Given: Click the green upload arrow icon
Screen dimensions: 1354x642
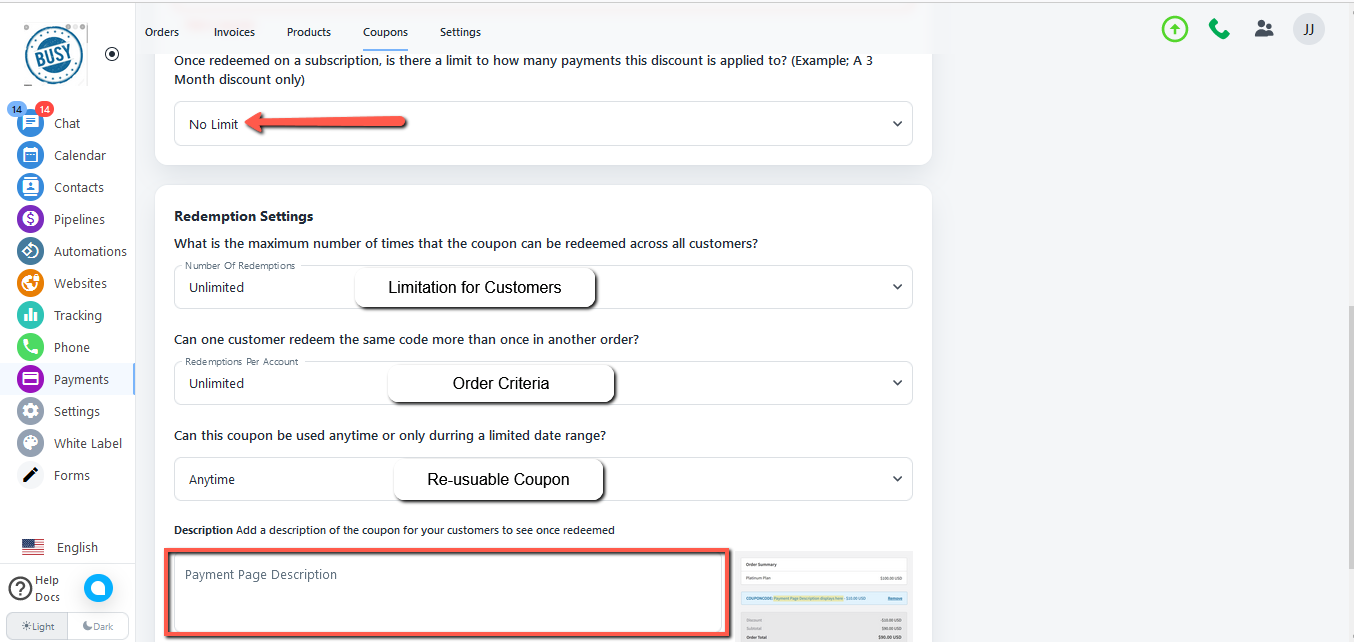Looking at the screenshot, I should (x=1174, y=29).
